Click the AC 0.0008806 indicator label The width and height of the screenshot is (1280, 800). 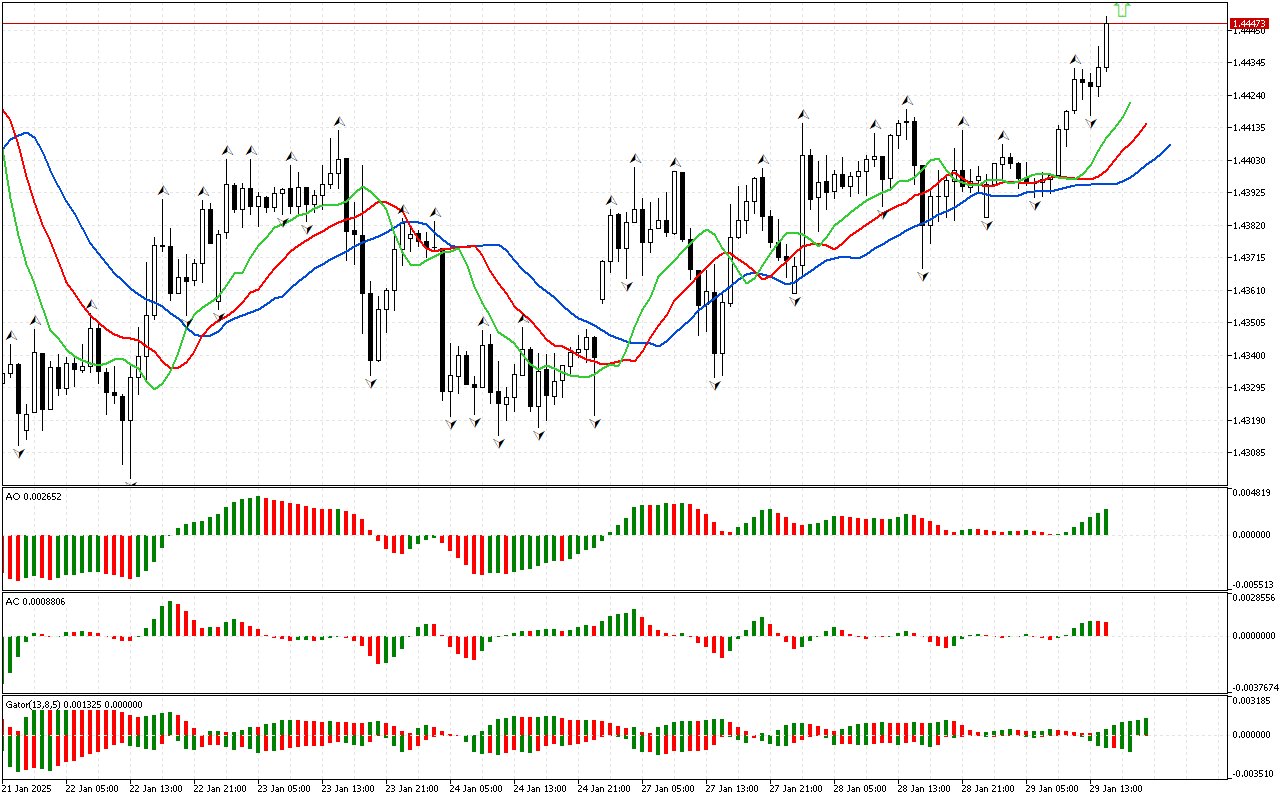35,601
